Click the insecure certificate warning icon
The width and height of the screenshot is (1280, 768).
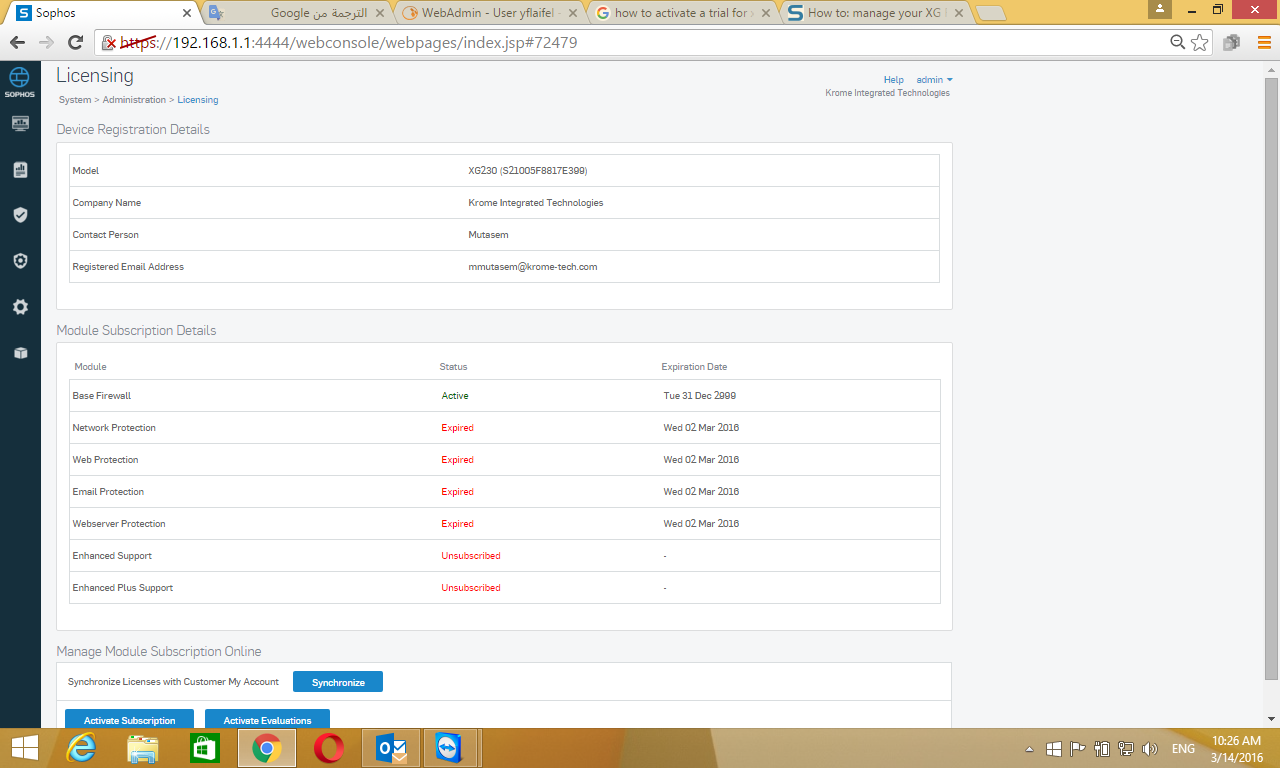click(x=110, y=43)
